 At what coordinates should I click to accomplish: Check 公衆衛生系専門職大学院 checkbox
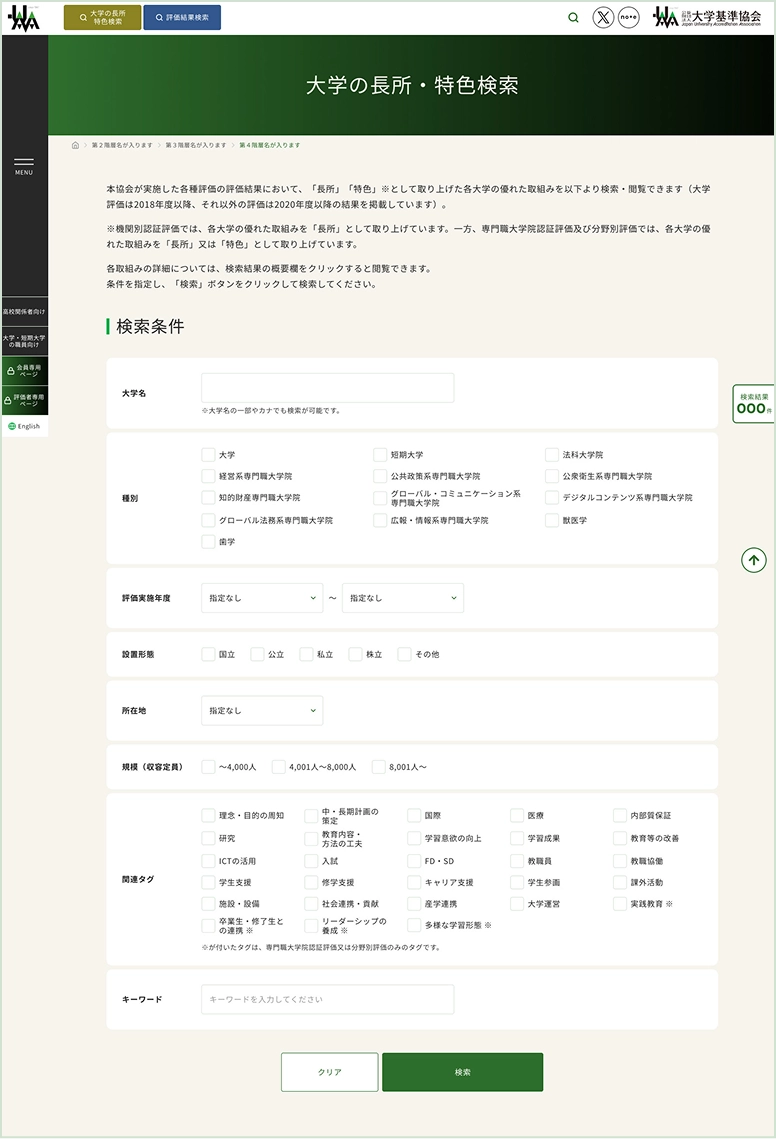(551, 477)
